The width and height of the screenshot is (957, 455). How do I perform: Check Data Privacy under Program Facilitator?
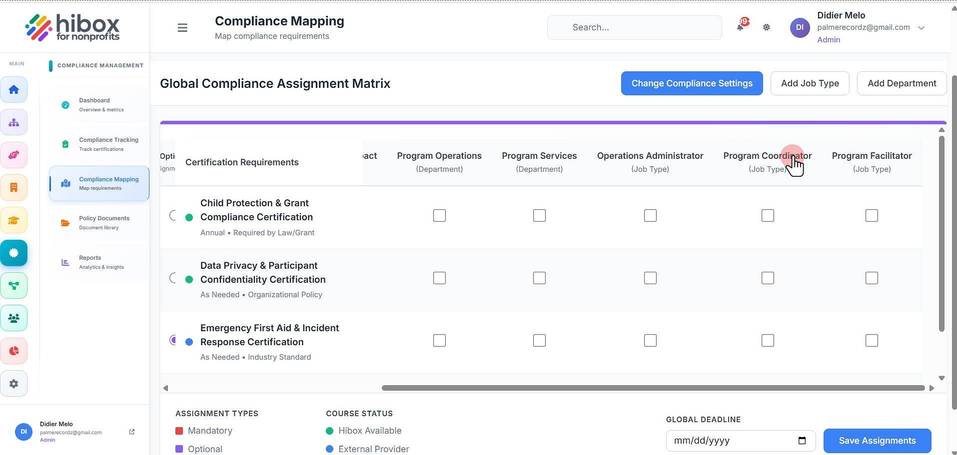click(872, 278)
